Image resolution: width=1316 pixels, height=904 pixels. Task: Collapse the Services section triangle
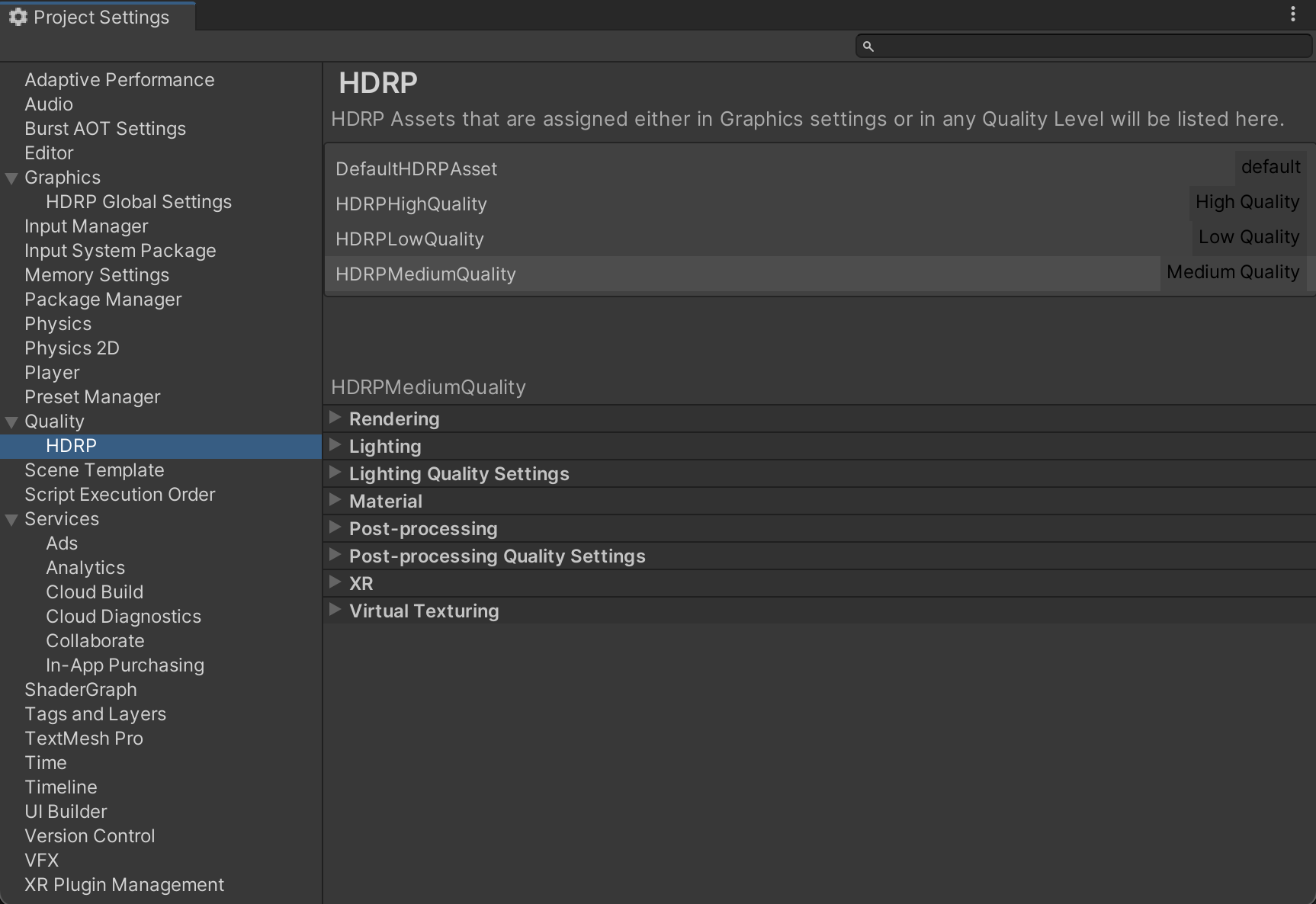[x=11, y=518]
